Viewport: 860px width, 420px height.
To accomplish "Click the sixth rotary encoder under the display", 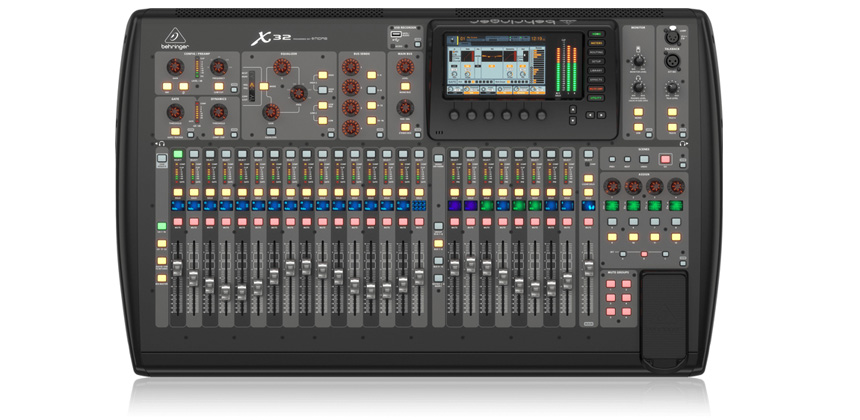I will 541,115.
